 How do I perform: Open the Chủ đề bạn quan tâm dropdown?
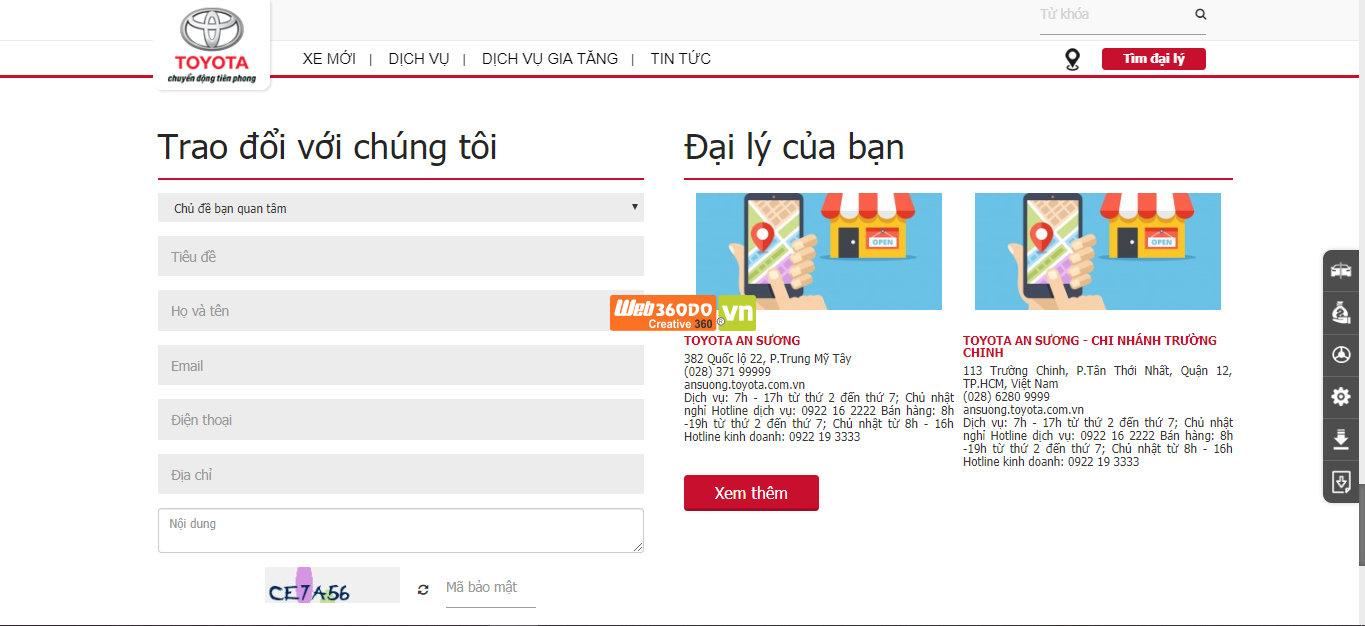(x=401, y=208)
